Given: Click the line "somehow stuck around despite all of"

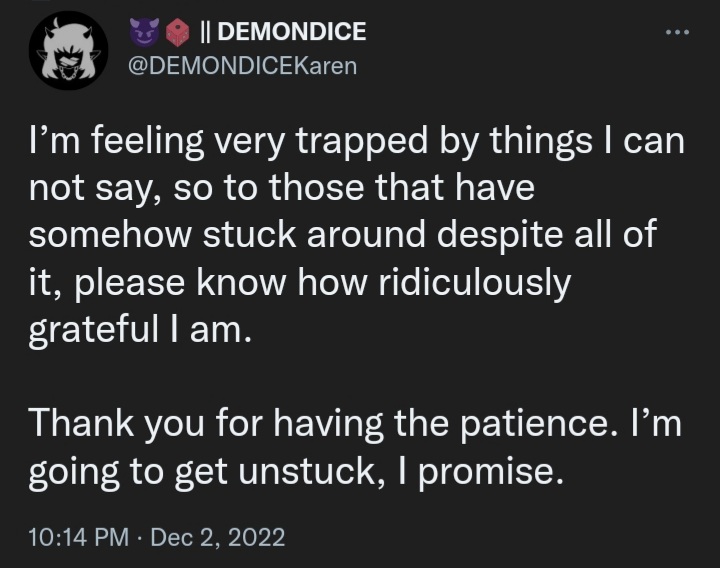Looking at the screenshot, I should click(343, 235).
